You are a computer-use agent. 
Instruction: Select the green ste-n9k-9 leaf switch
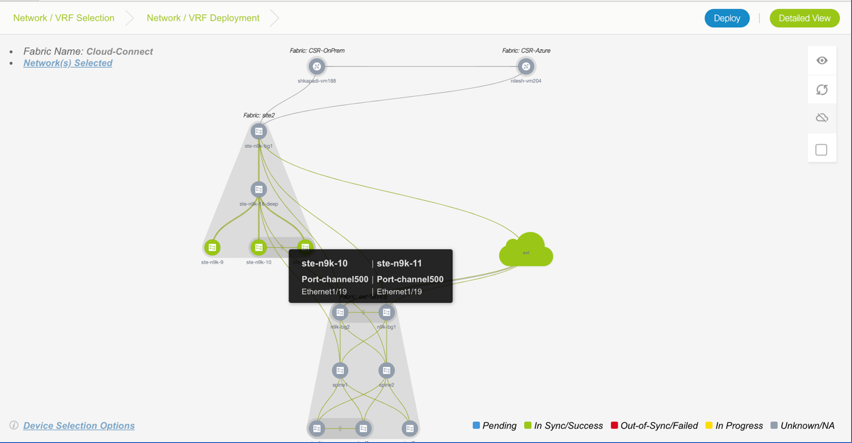pos(212,247)
